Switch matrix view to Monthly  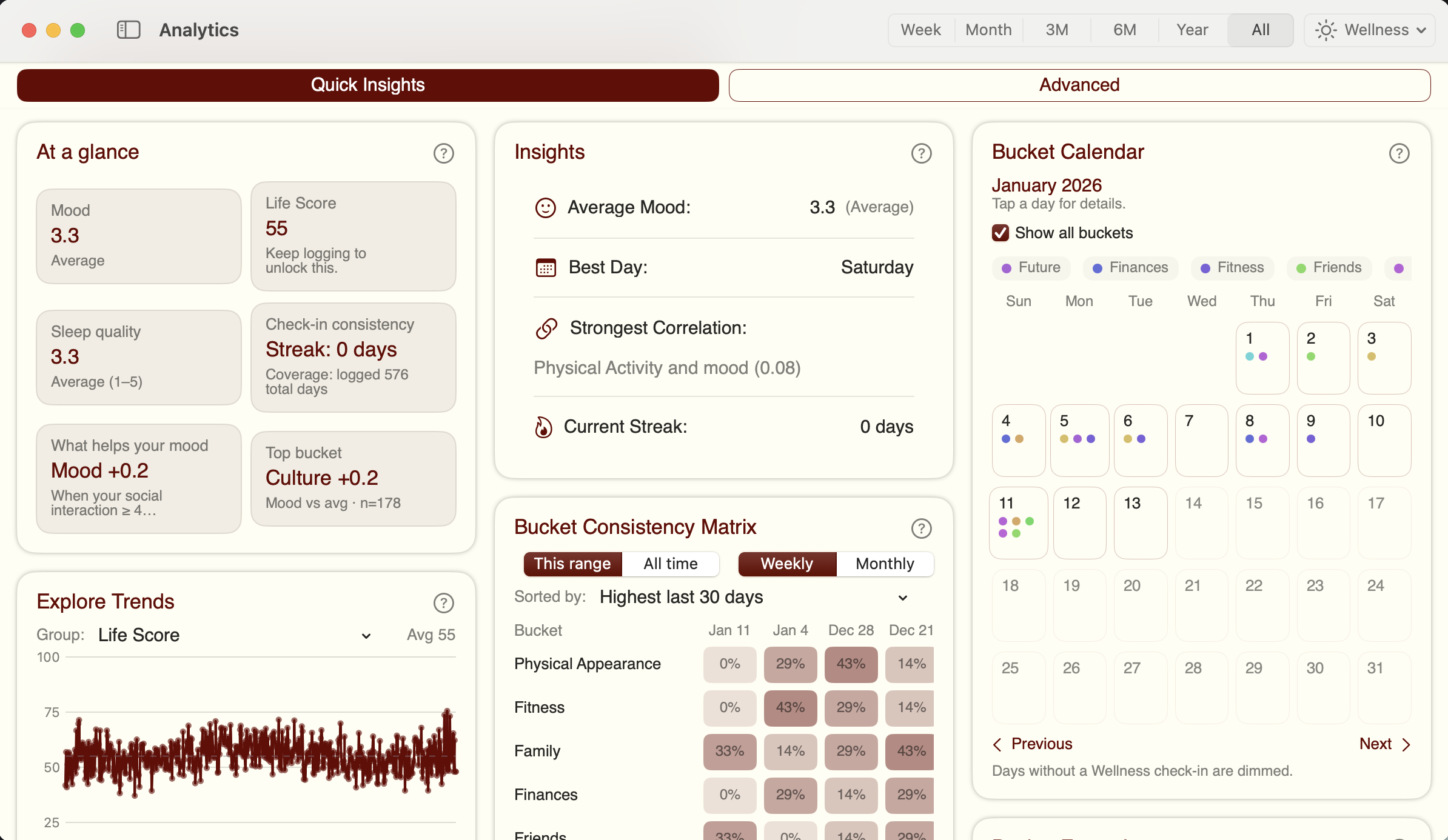(885, 564)
